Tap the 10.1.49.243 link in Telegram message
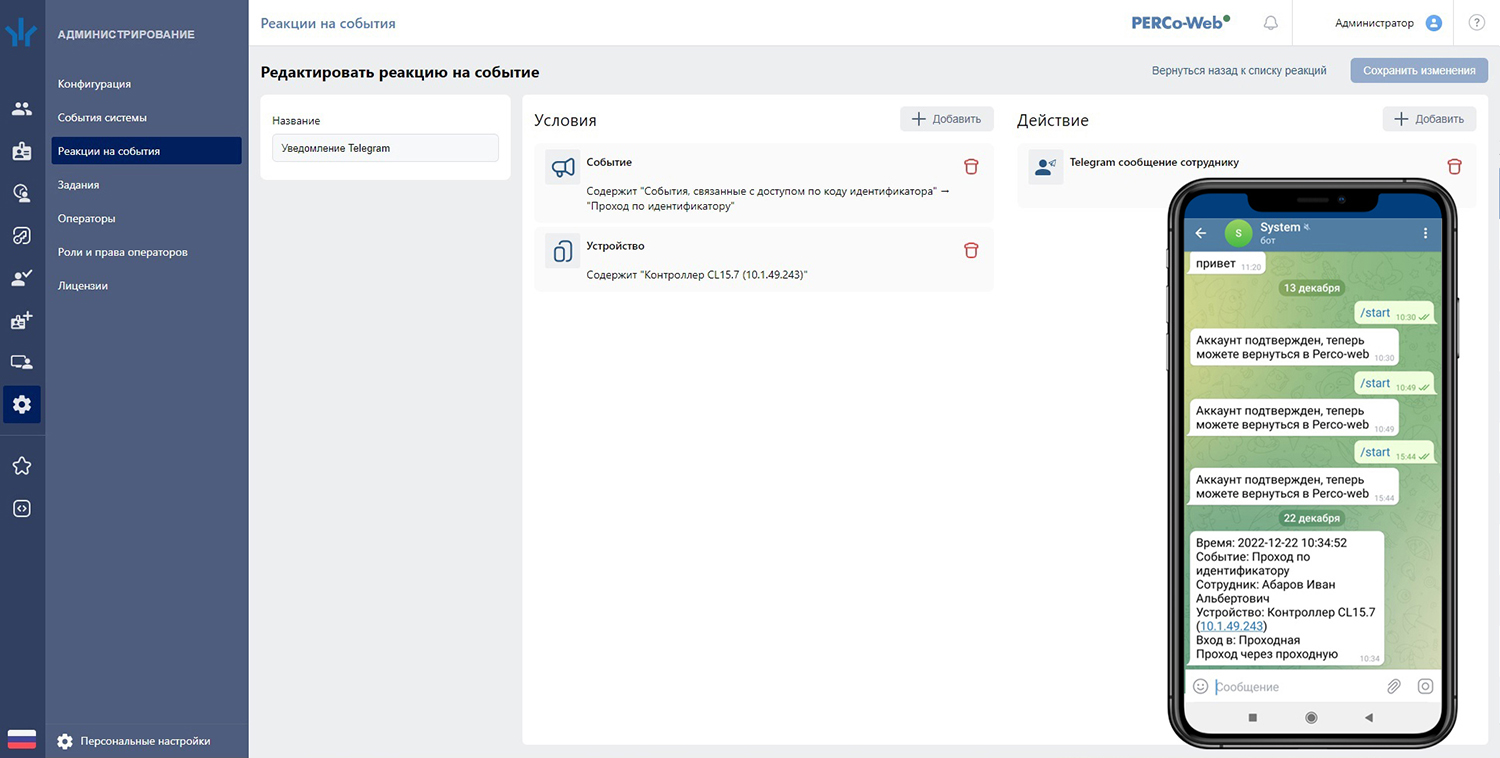Viewport: 1500px width, 758px height. coord(1232,626)
